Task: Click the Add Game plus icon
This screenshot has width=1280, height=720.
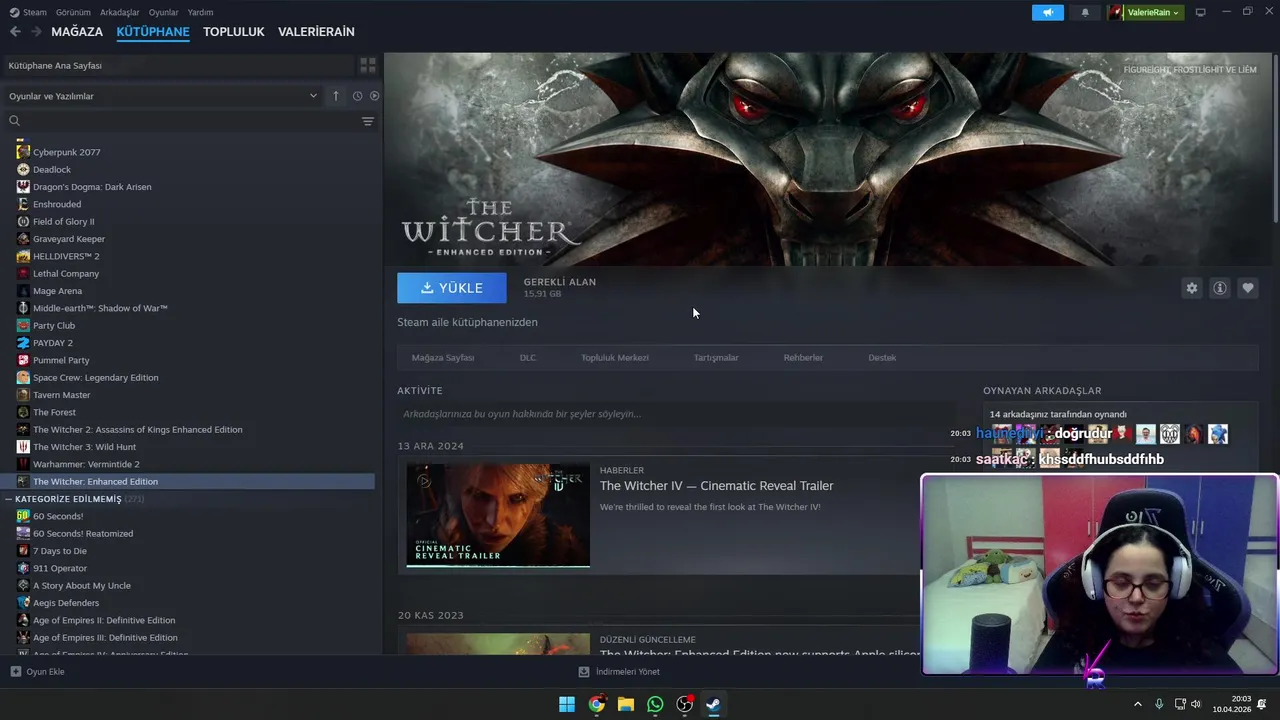Action: [15, 672]
